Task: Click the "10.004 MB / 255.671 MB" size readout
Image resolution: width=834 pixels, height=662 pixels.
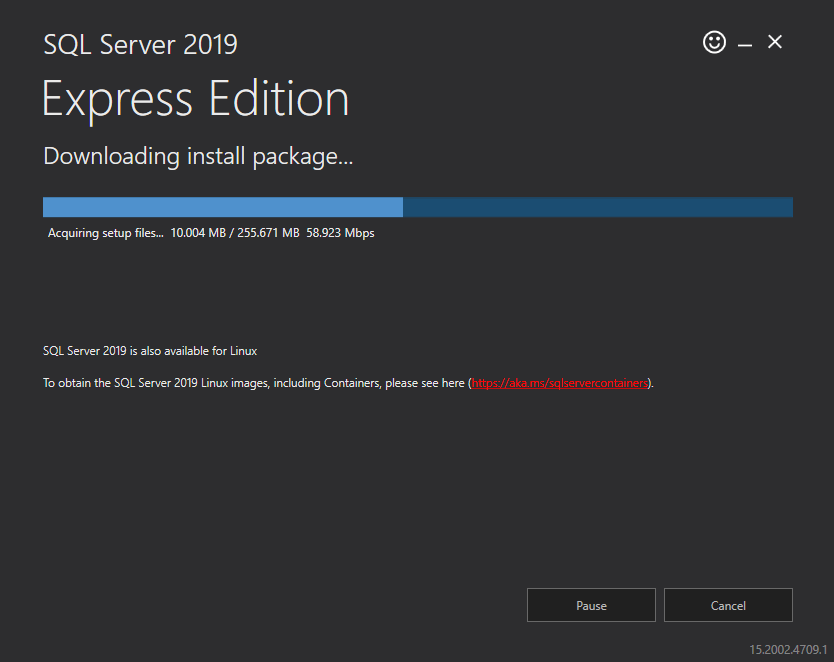Action: (235, 233)
